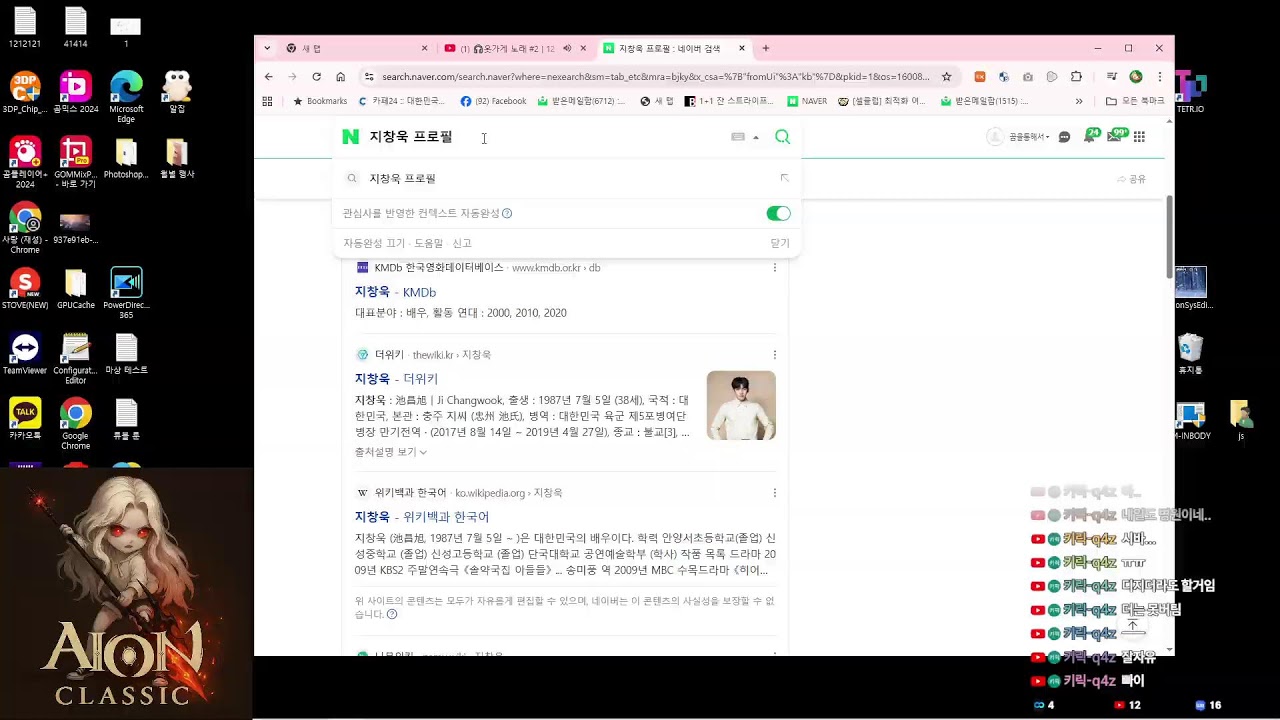Open the Google Chrome desktop shortcut
The width and height of the screenshot is (1280, 720).
pos(75,424)
